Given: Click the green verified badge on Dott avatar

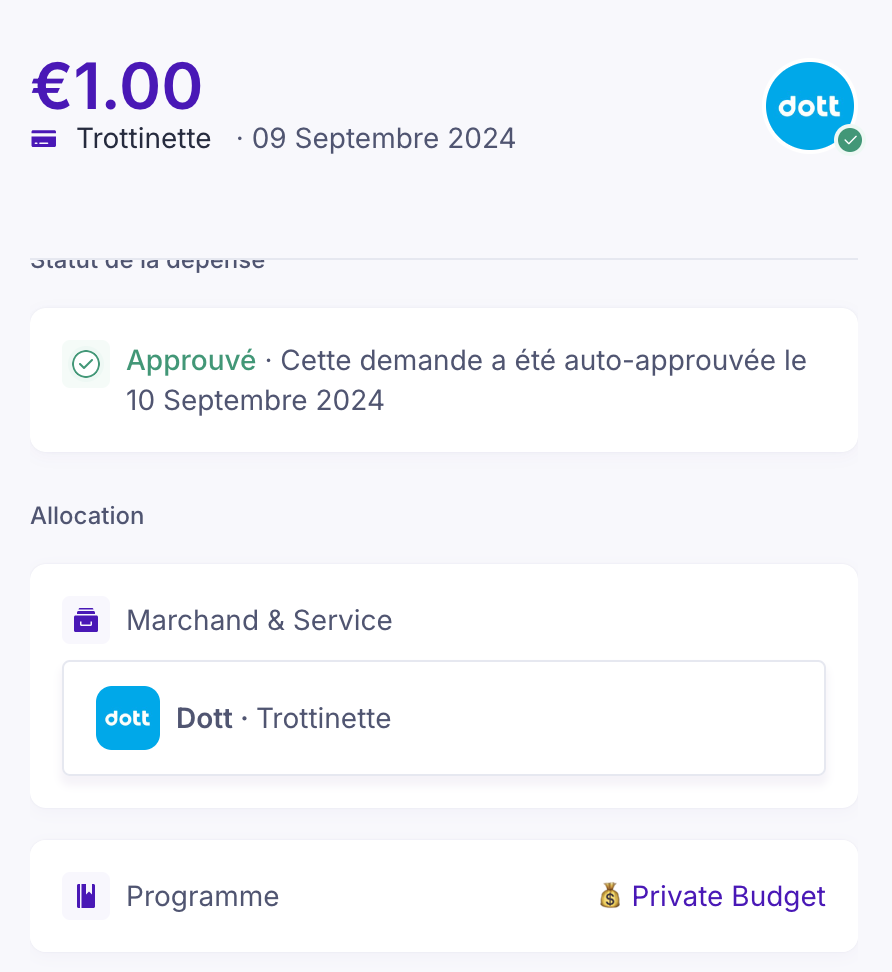Looking at the screenshot, I should coord(850,140).
